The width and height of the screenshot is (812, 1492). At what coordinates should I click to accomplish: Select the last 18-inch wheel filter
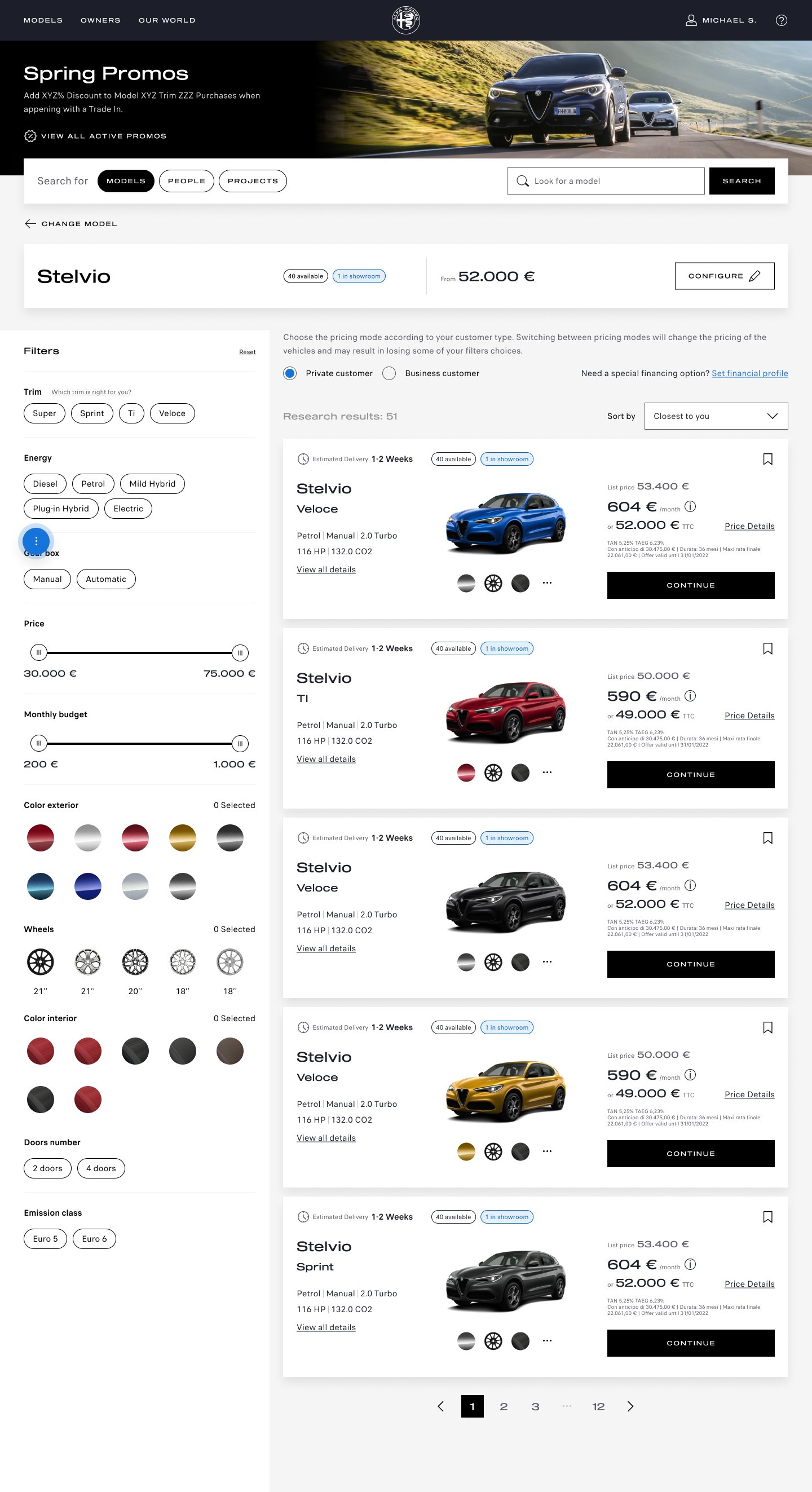click(x=230, y=962)
